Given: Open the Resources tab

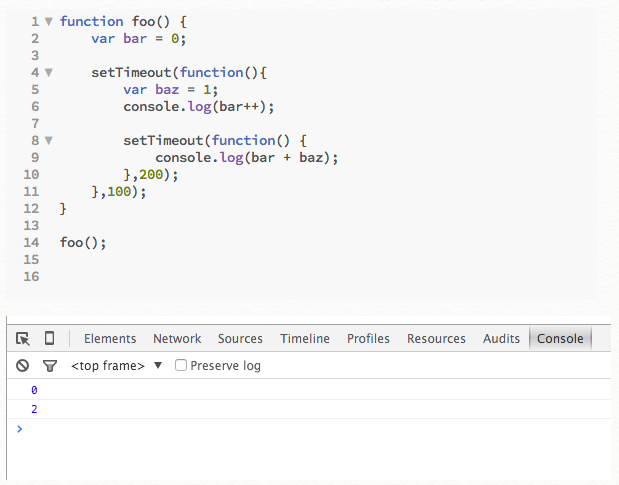Looking at the screenshot, I should click(x=436, y=339).
